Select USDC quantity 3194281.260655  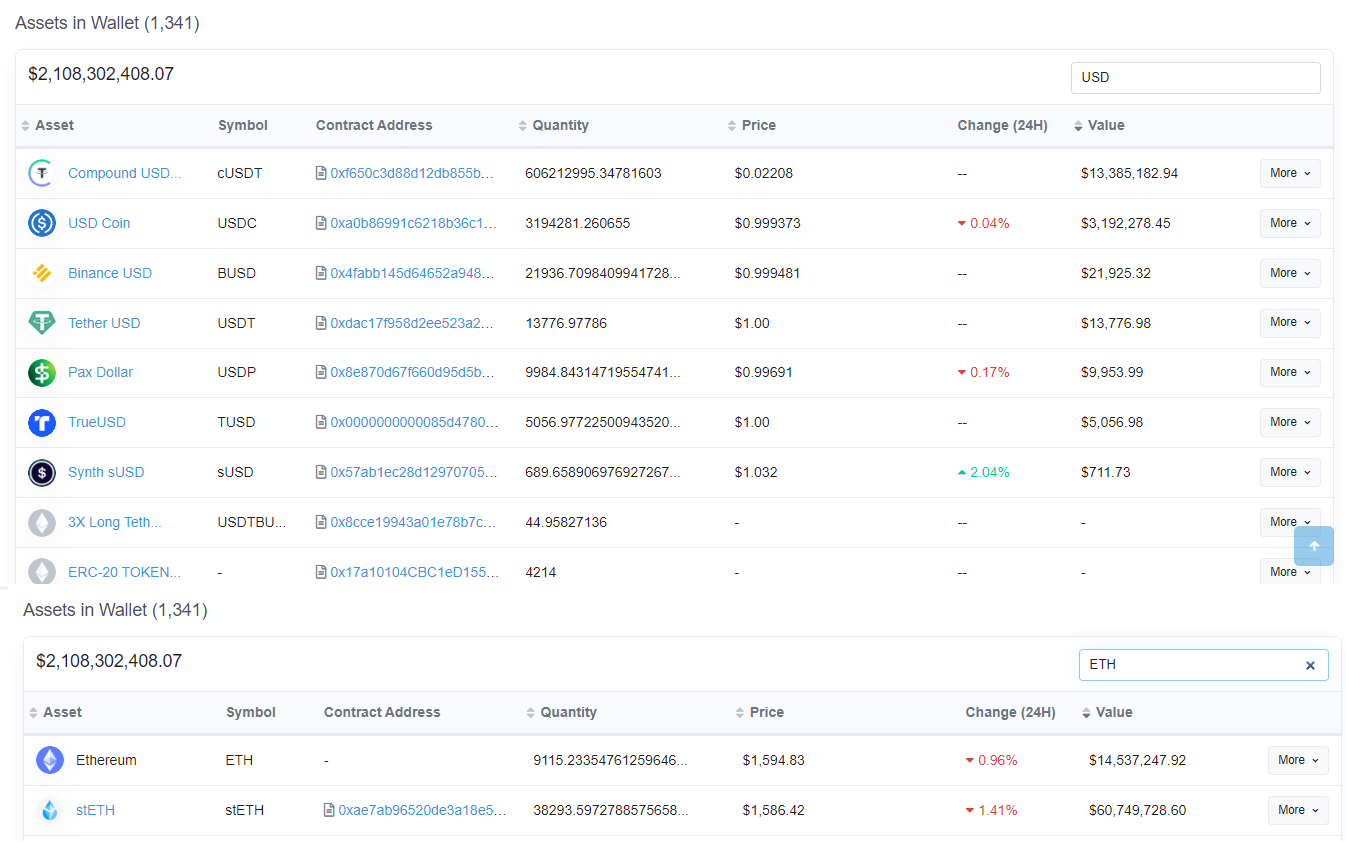577,223
